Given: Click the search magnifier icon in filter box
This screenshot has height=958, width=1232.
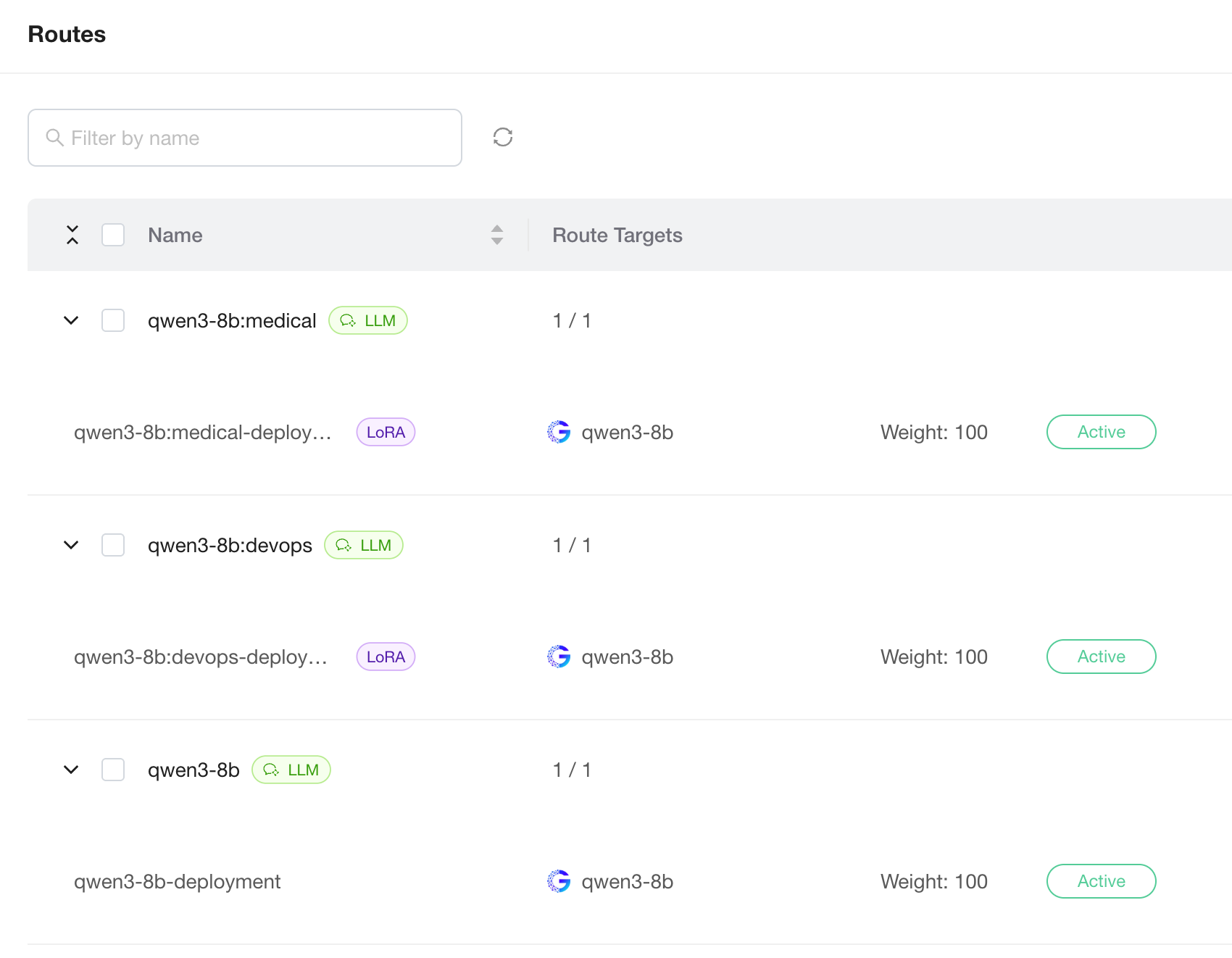Looking at the screenshot, I should pos(54,137).
